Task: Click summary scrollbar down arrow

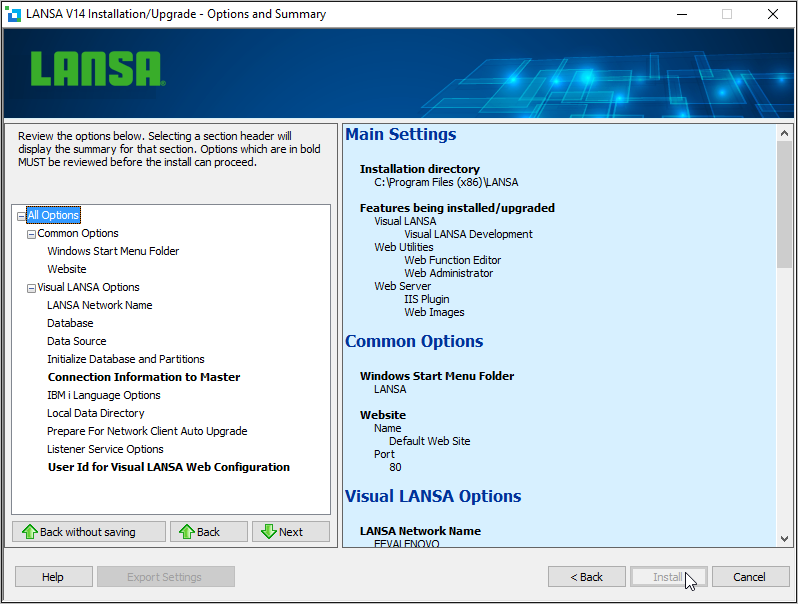Action: click(x=784, y=538)
